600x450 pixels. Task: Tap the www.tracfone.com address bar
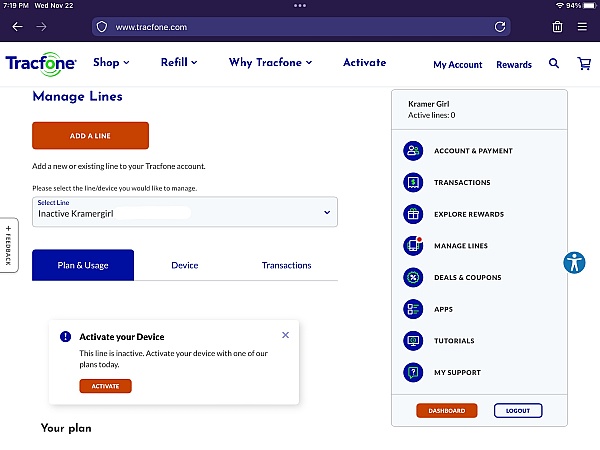(x=300, y=27)
